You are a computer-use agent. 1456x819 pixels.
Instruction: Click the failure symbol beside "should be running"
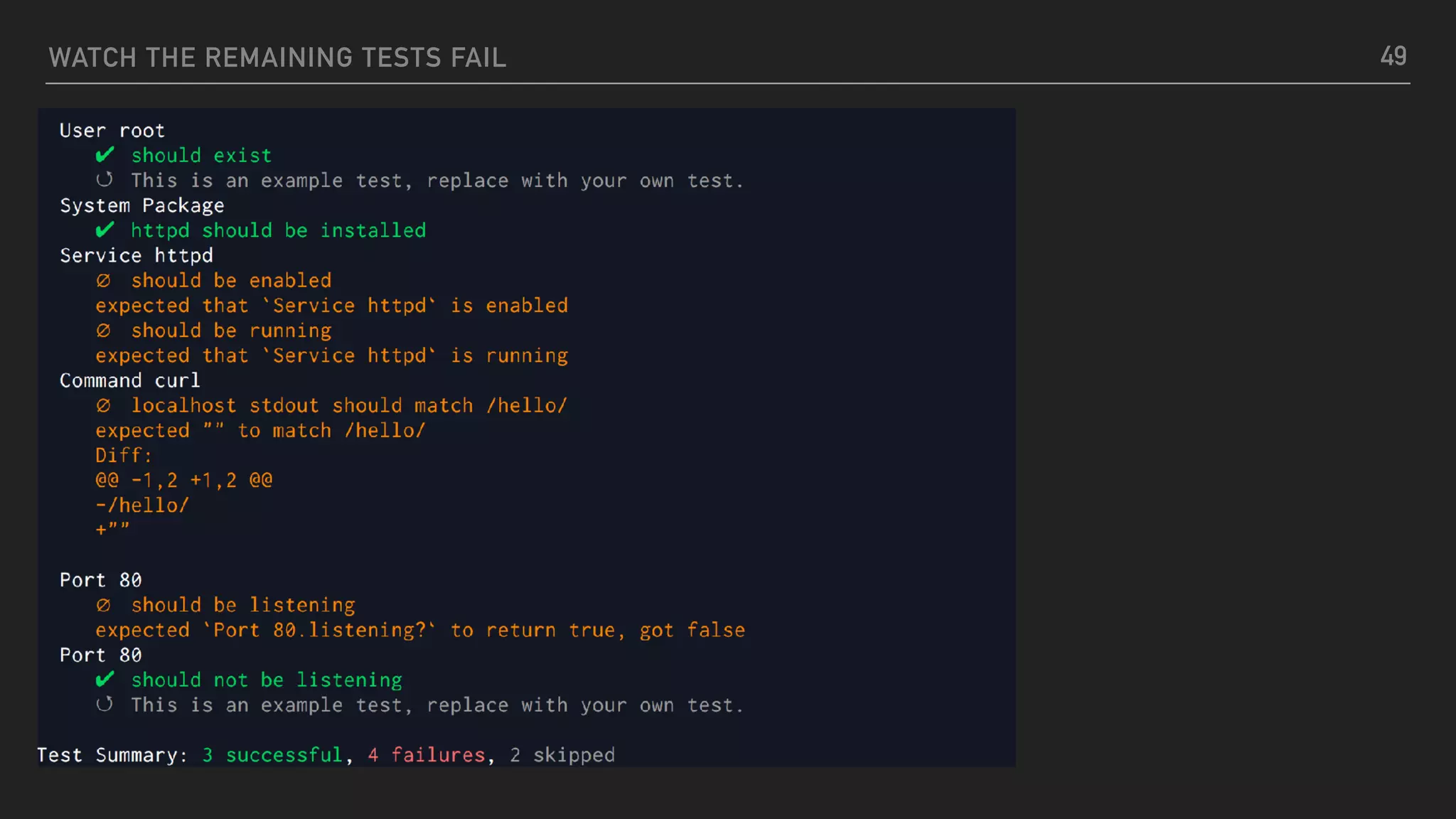pyautogui.click(x=104, y=331)
